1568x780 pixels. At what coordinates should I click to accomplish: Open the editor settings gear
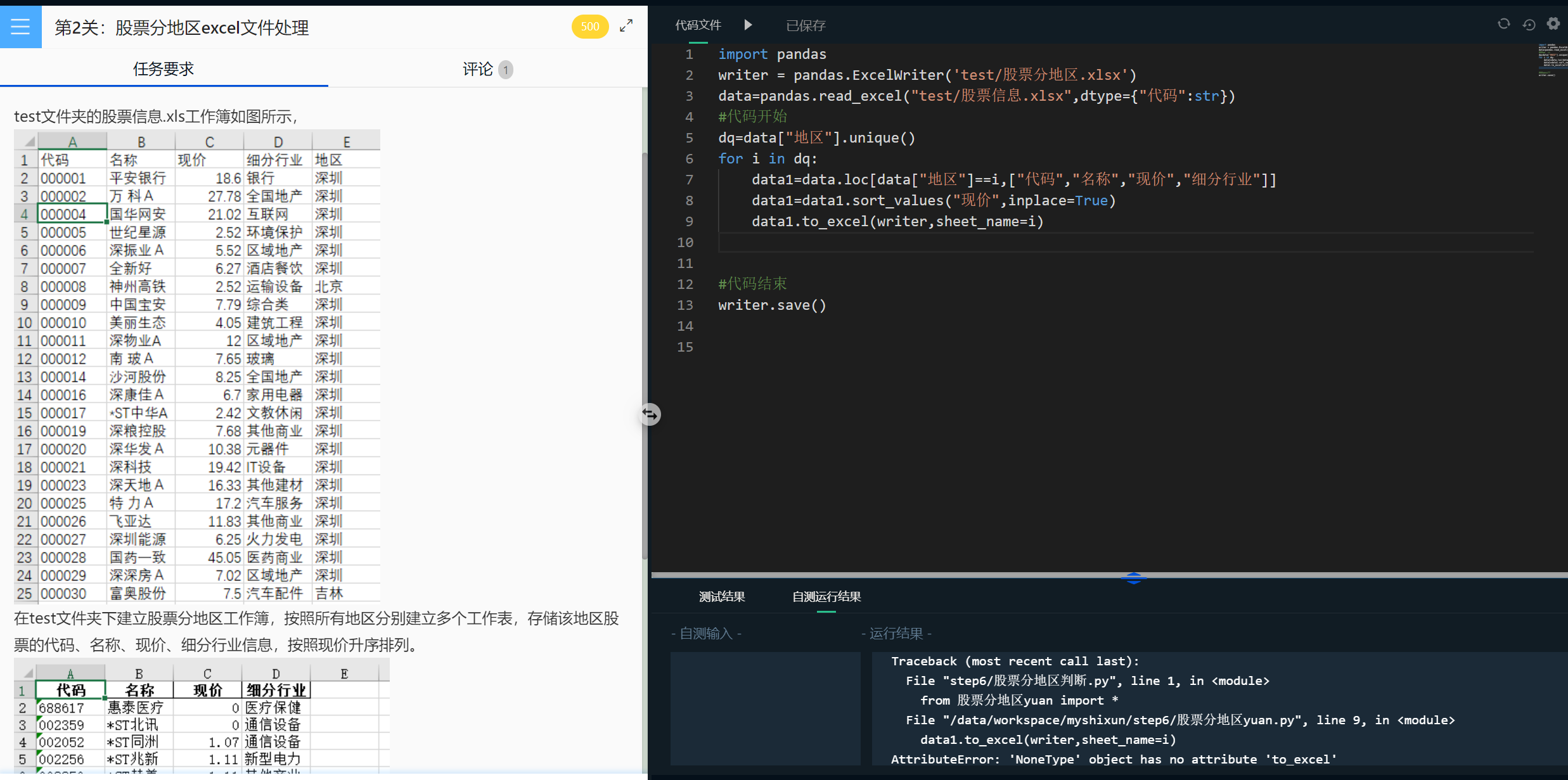pyautogui.click(x=1553, y=24)
